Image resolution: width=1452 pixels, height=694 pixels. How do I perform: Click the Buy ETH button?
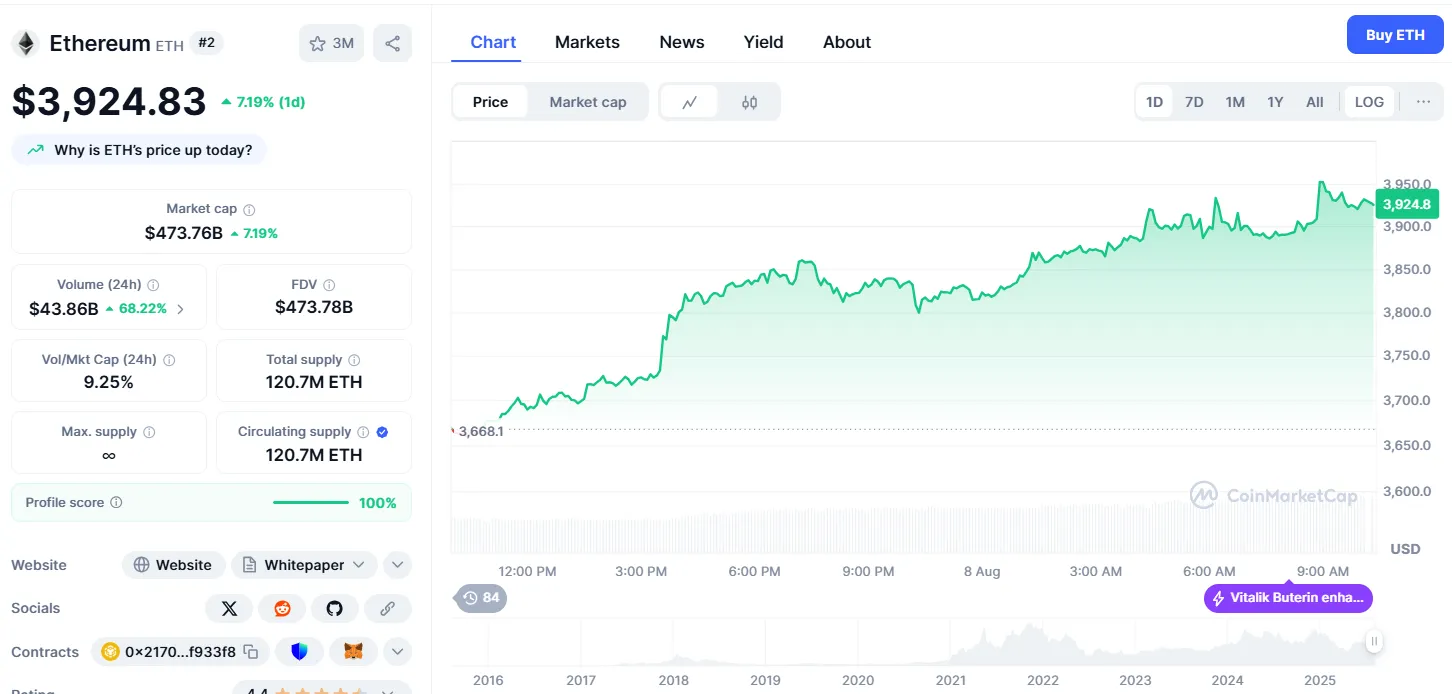pos(1394,35)
